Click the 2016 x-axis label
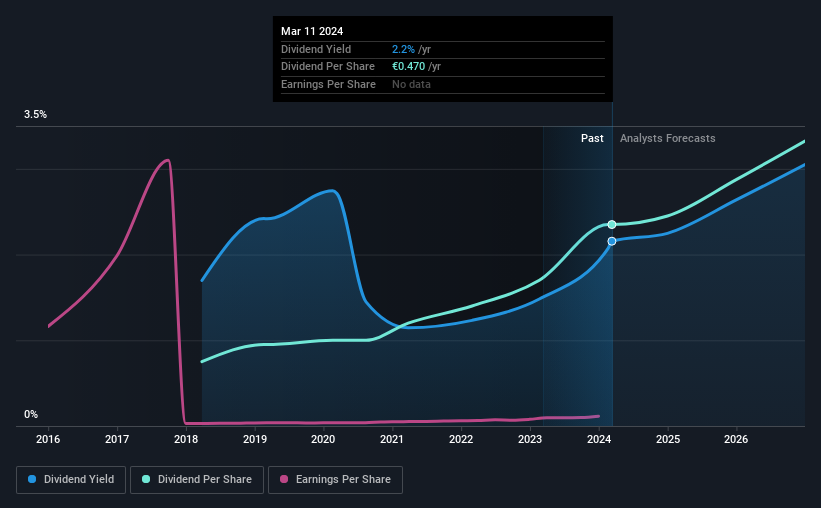This screenshot has width=821, height=508. (48, 439)
